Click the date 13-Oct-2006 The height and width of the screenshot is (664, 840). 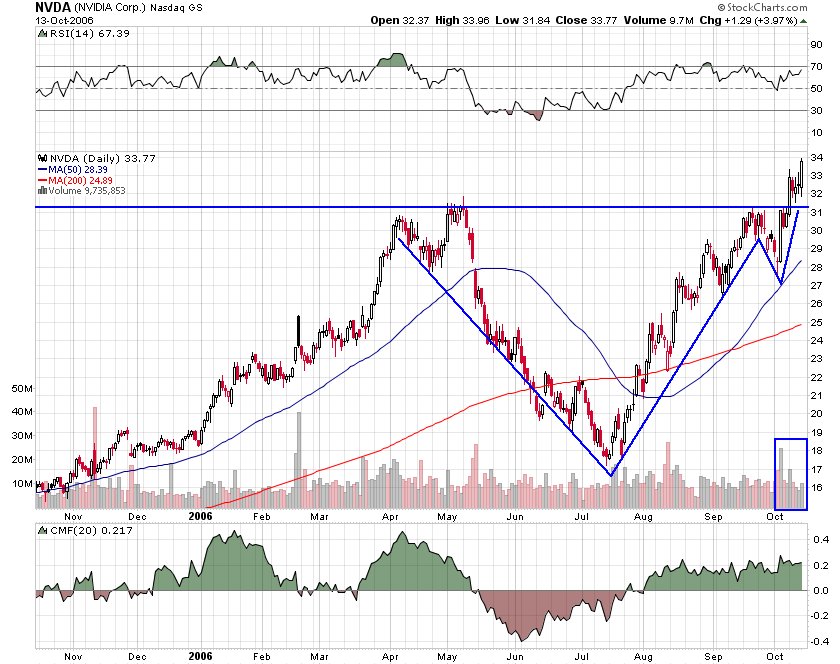point(64,20)
